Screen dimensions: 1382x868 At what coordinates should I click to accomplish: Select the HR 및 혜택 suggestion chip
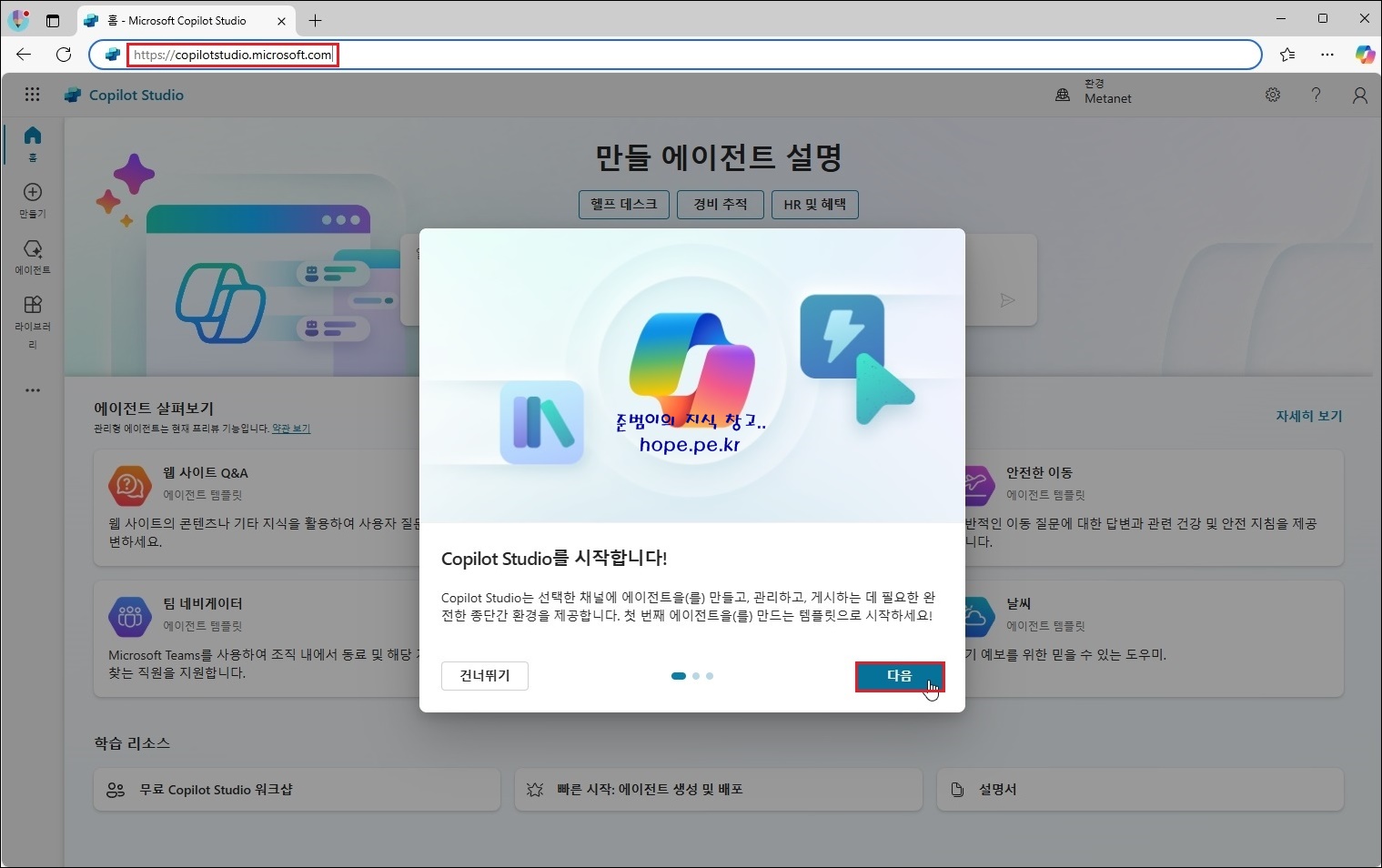tap(815, 205)
